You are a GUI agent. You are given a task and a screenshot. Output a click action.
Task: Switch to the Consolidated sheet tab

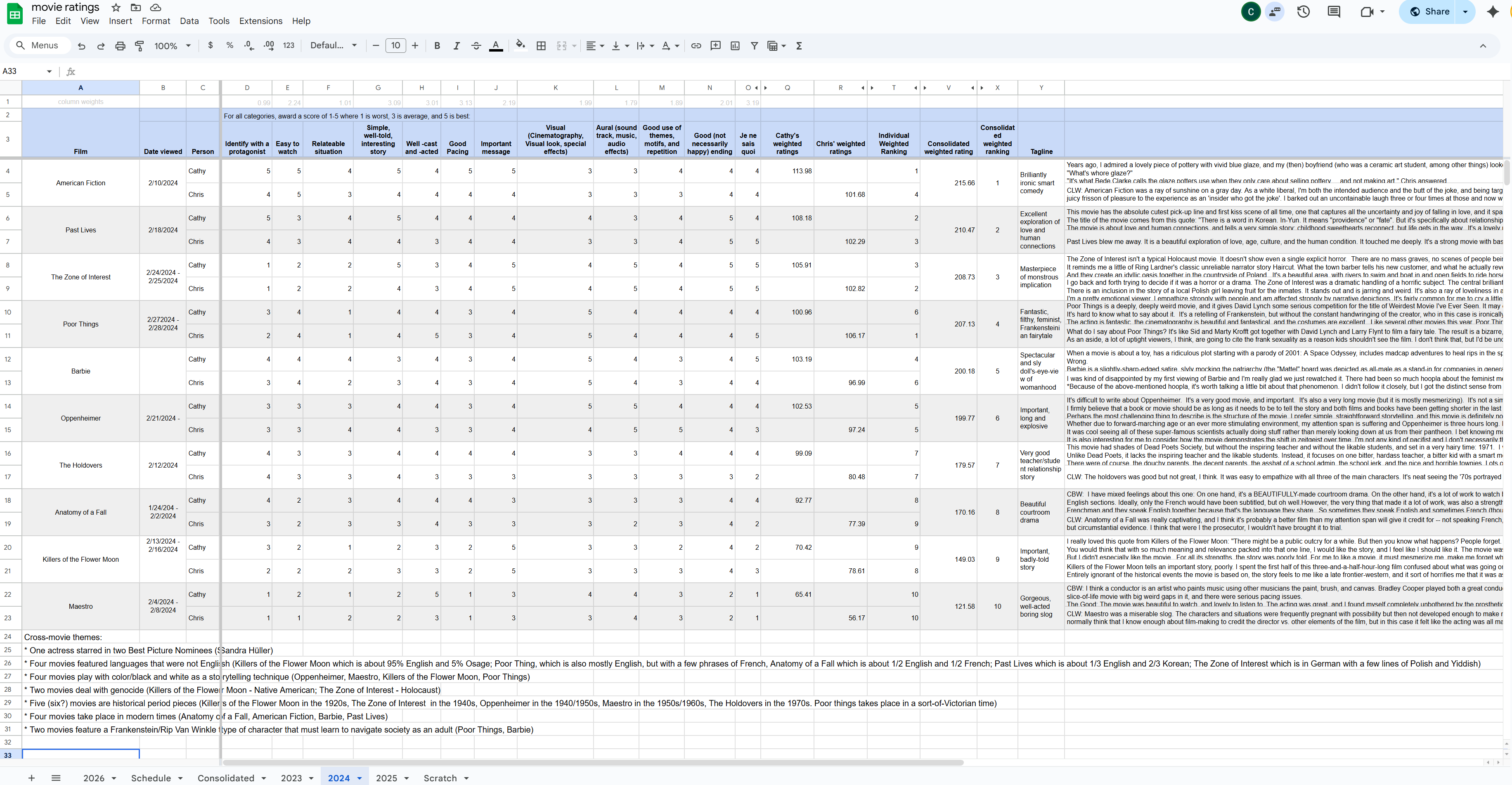click(x=226, y=778)
